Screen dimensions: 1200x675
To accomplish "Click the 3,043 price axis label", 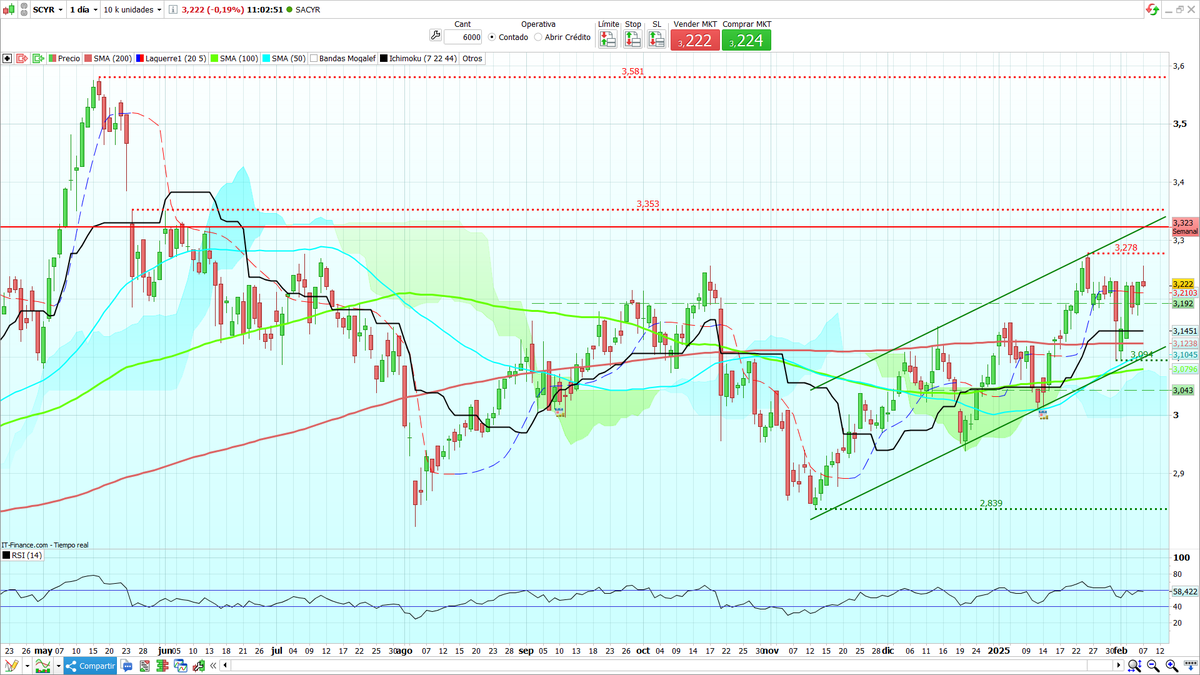I will [x=1183, y=390].
